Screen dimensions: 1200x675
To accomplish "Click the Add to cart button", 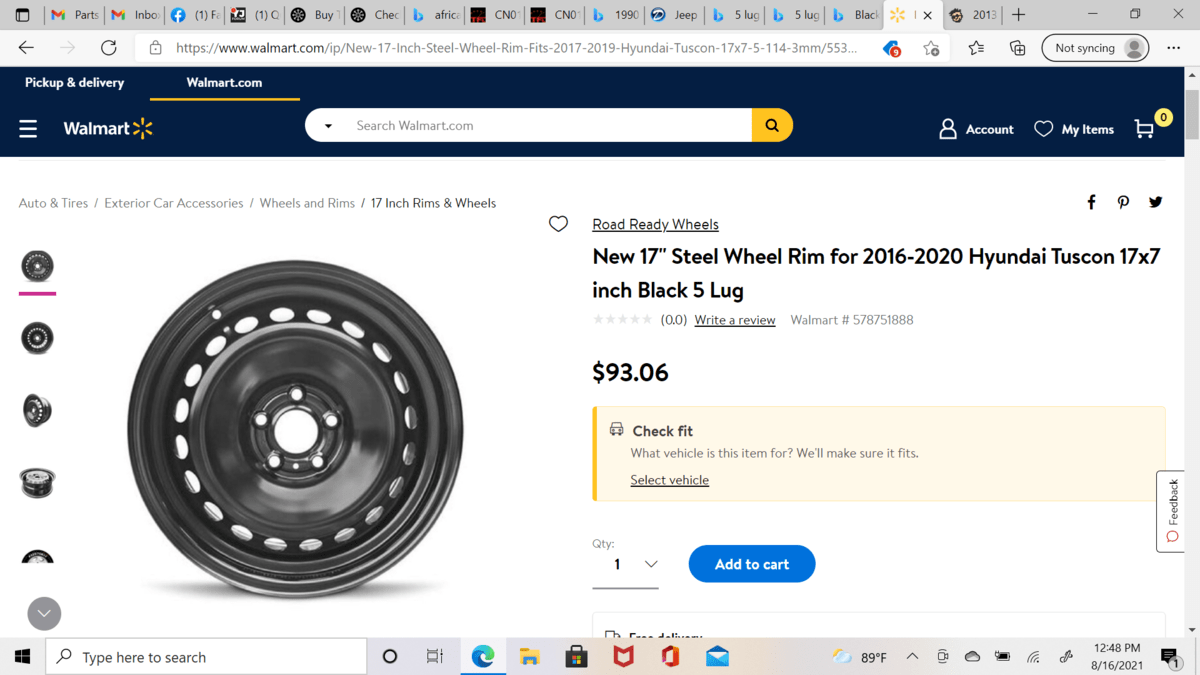I will [x=751, y=564].
